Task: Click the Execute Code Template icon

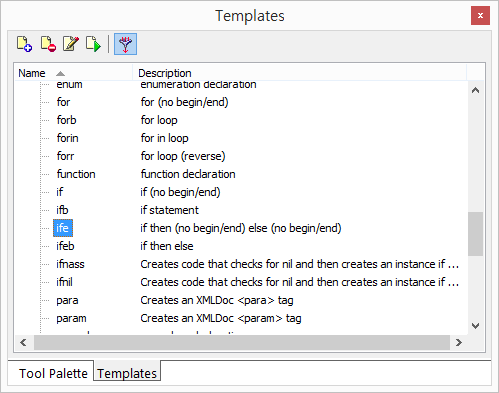Action: pyautogui.click(x=93, y=44)
